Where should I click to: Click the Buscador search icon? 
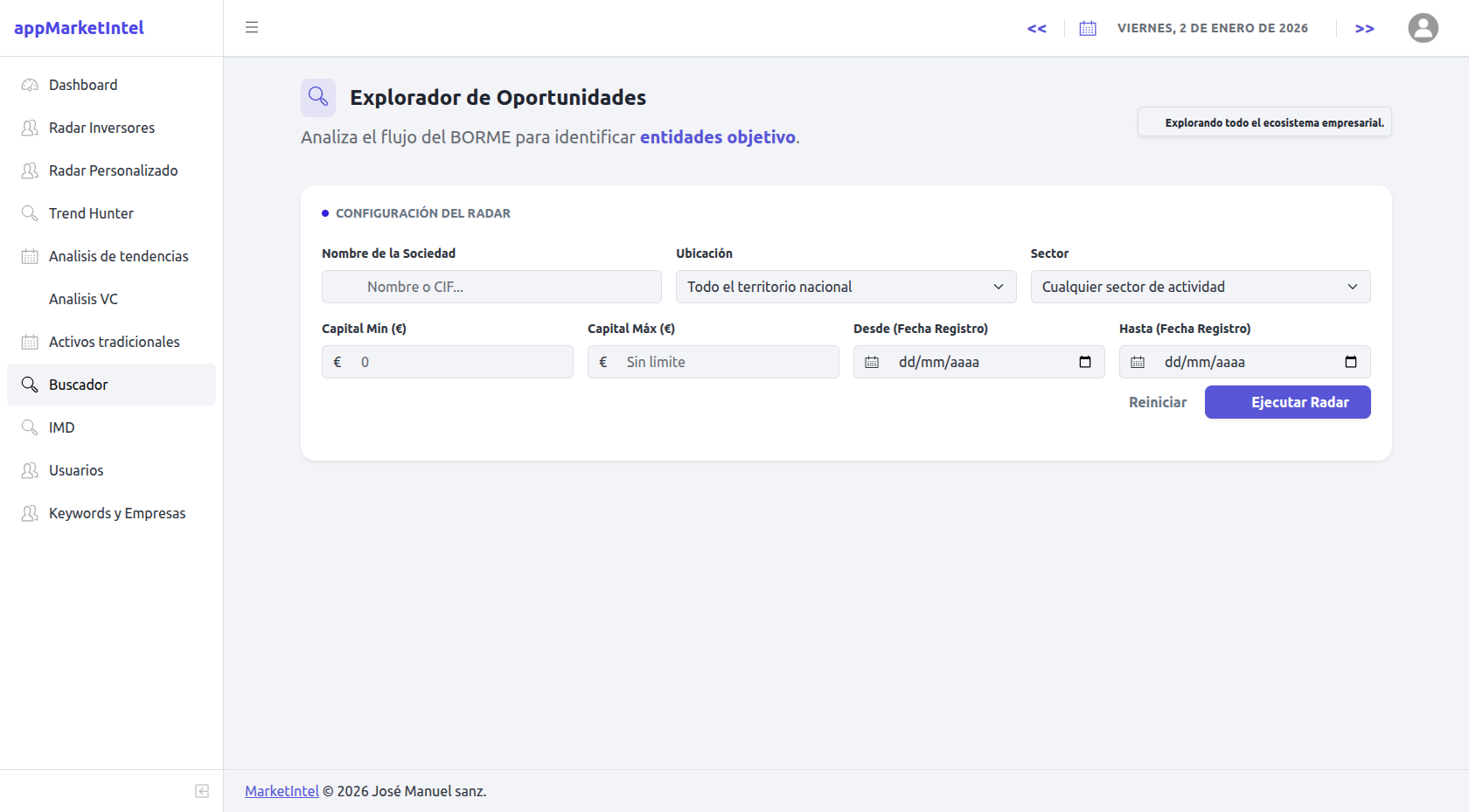tap(29, 385)
